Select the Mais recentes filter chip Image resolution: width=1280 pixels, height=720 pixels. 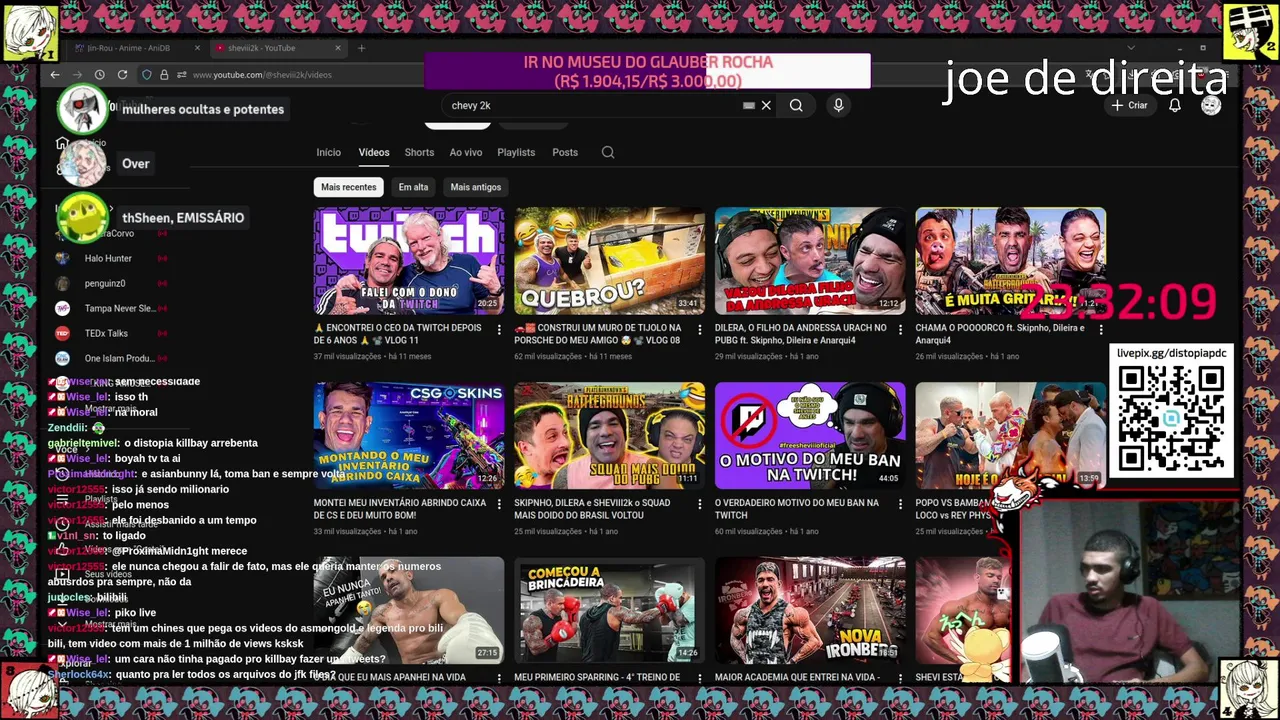point(349,187)
